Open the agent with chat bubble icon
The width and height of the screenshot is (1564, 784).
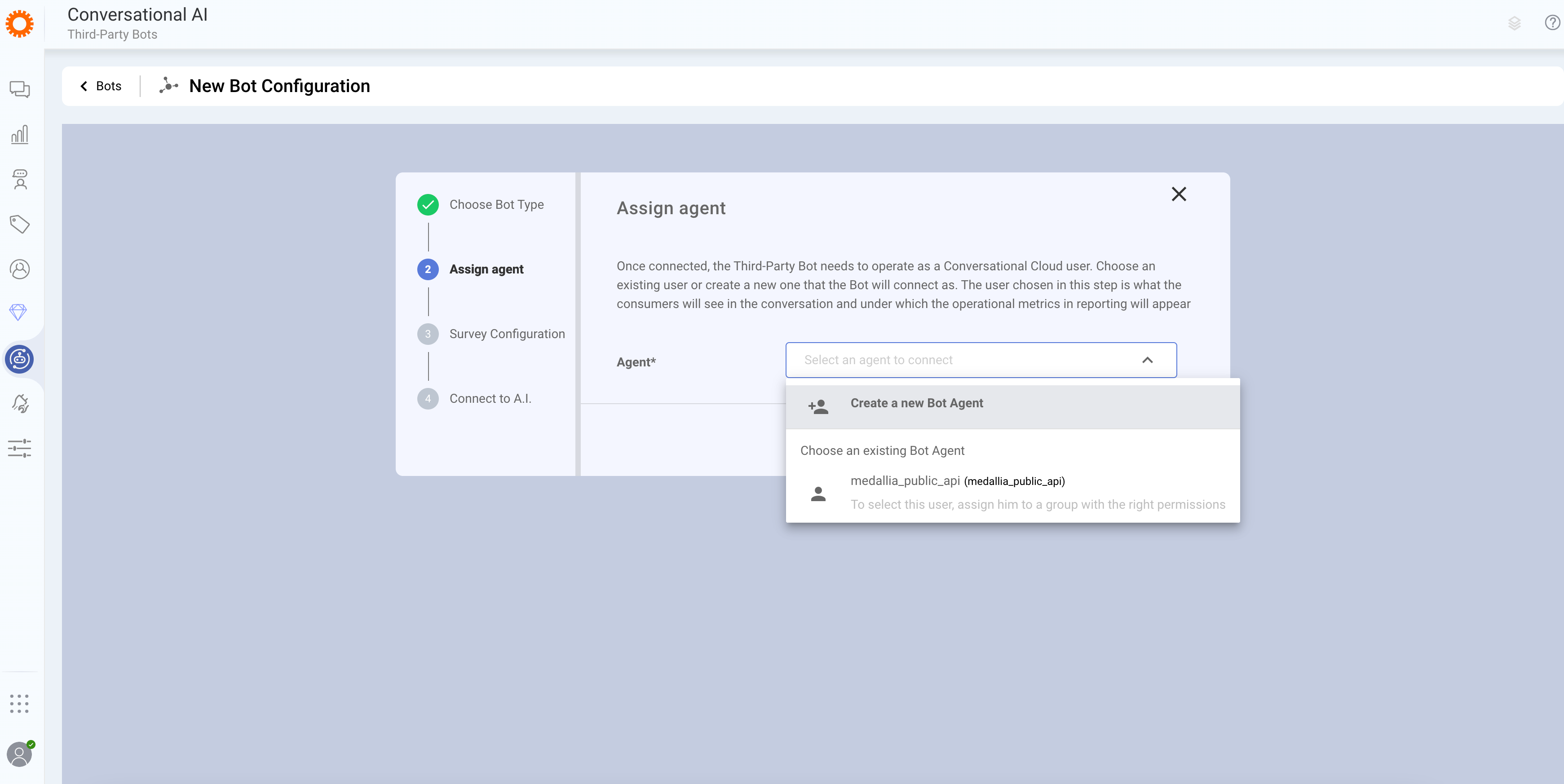[x=20, y=179]
